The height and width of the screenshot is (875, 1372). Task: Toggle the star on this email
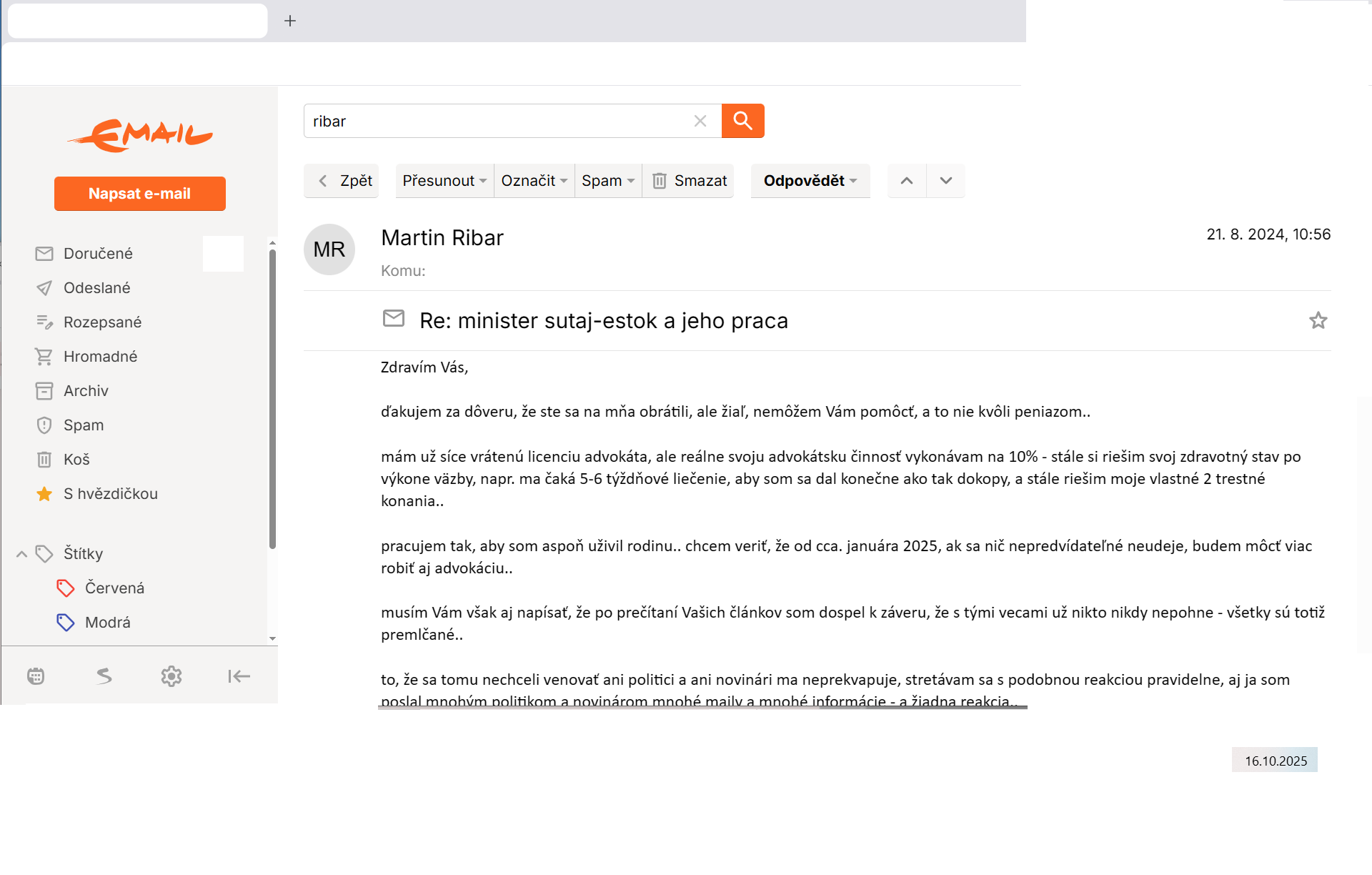click(x=1318, y=320)
